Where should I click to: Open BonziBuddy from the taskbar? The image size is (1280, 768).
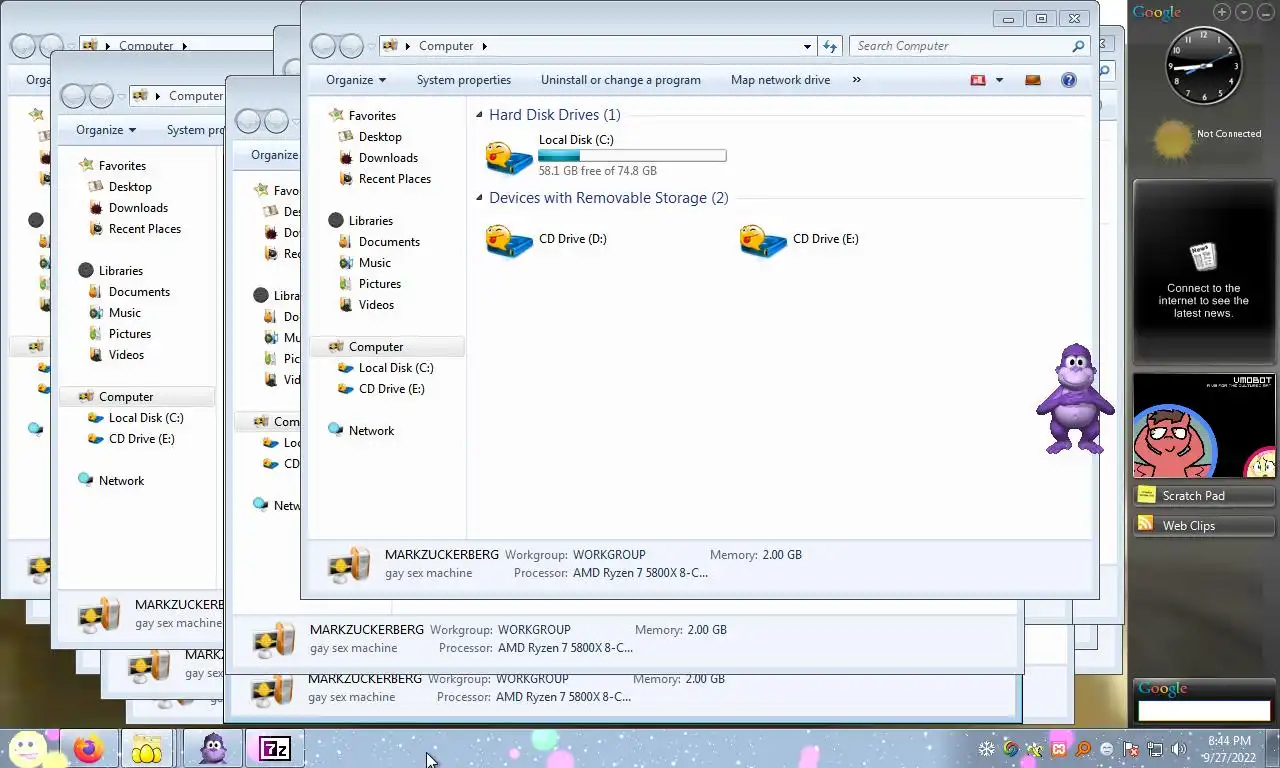pos(213,749)
